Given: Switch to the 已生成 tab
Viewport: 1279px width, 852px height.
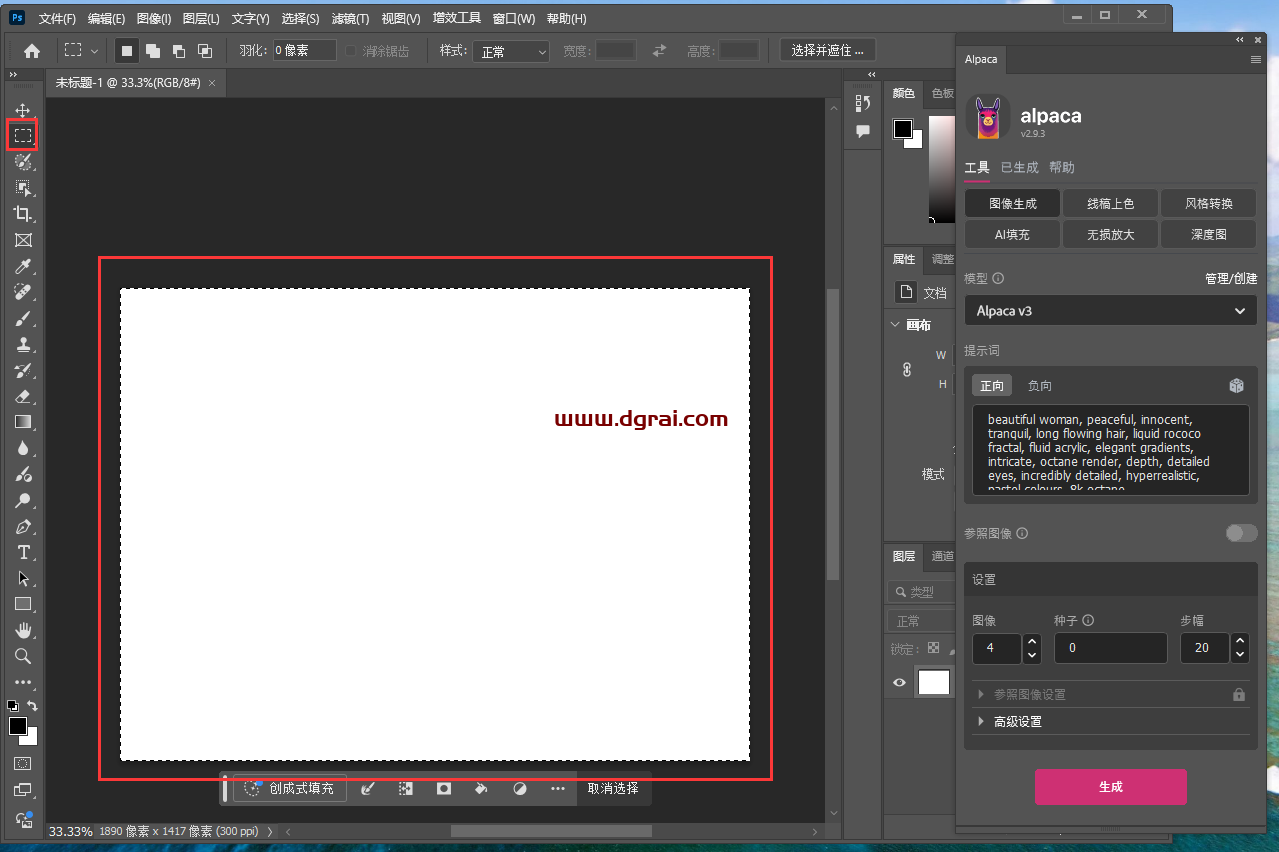Looking at the screenshot, I should click(1019, 168).
